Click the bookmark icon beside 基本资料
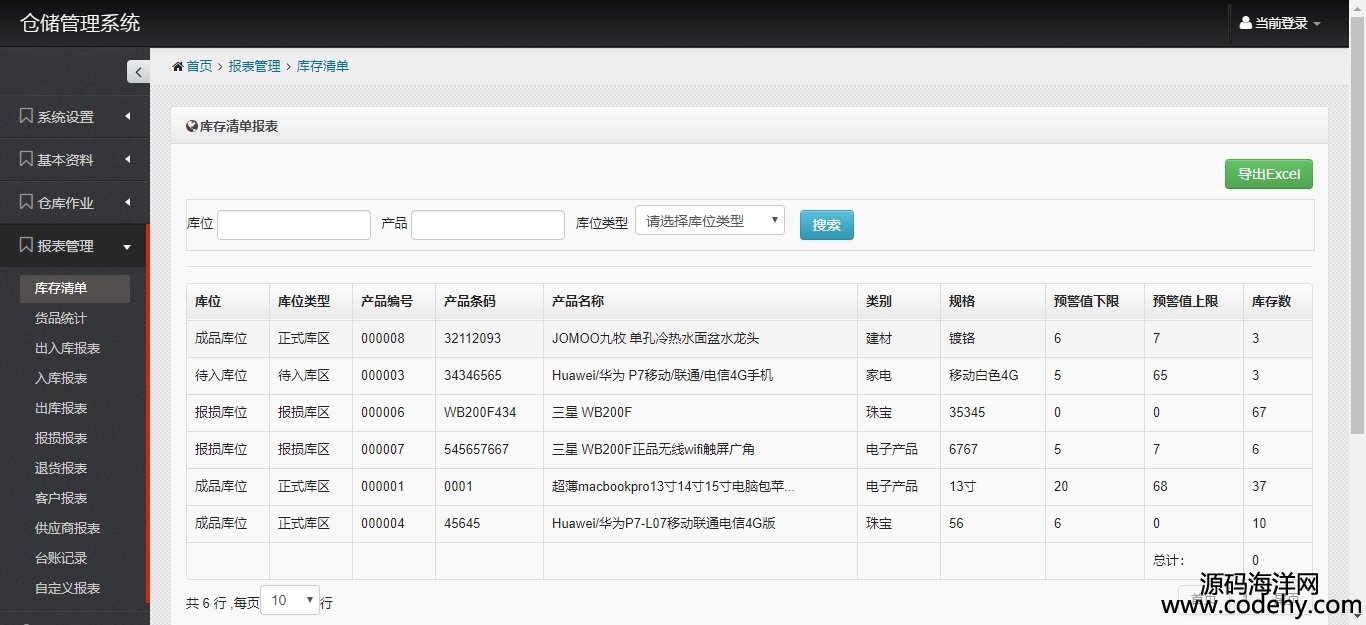 point(26,159)
